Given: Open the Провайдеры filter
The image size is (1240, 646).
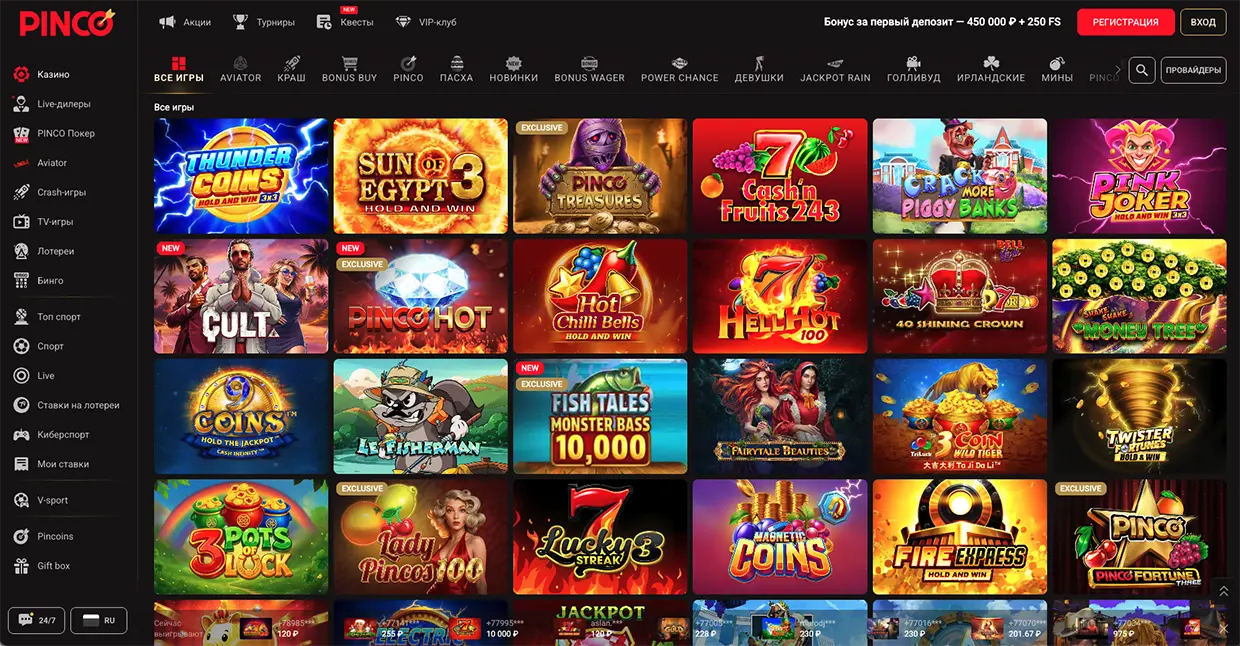Looking at the screenshot, I should [x=1193, y=70].
